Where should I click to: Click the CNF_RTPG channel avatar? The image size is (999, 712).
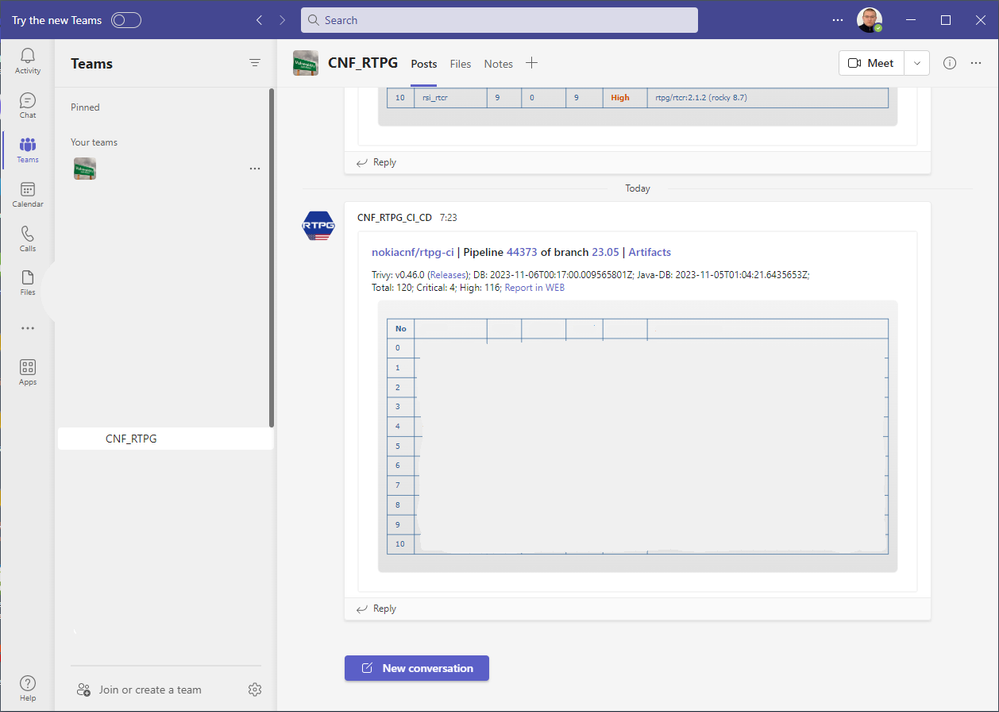(x=306, y=63)
